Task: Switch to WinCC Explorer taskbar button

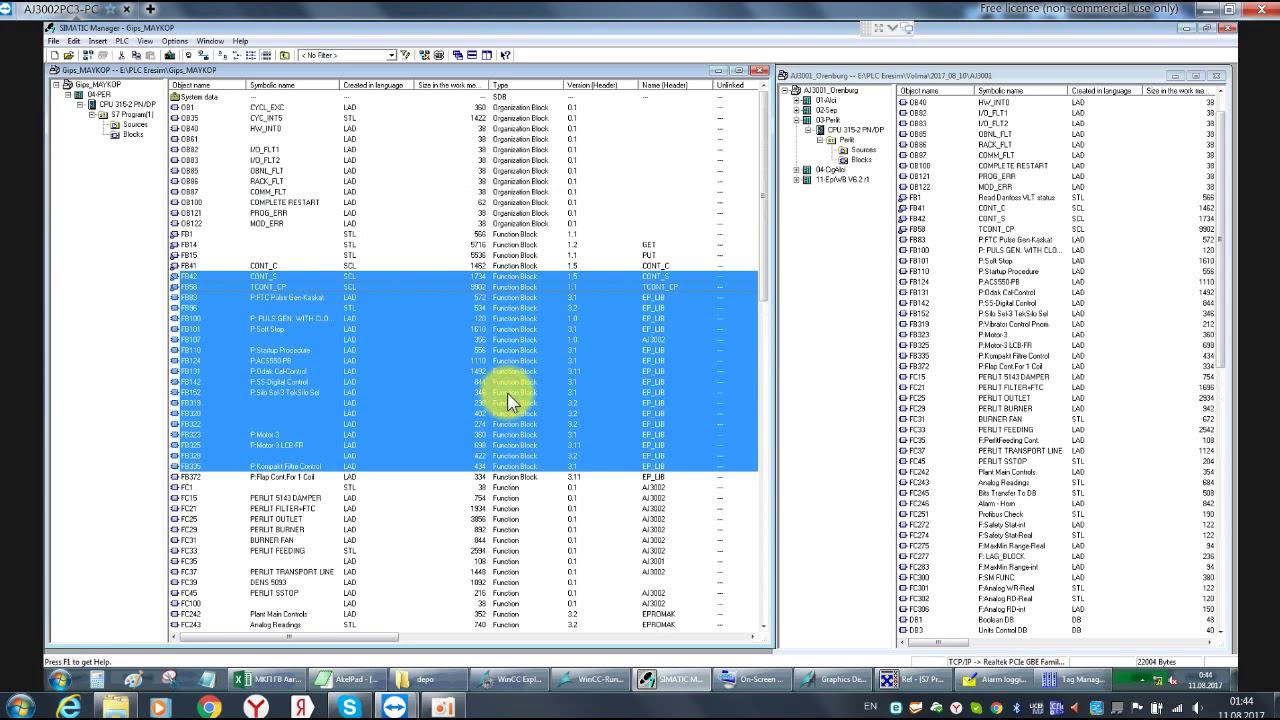Action: pos(509,680)
